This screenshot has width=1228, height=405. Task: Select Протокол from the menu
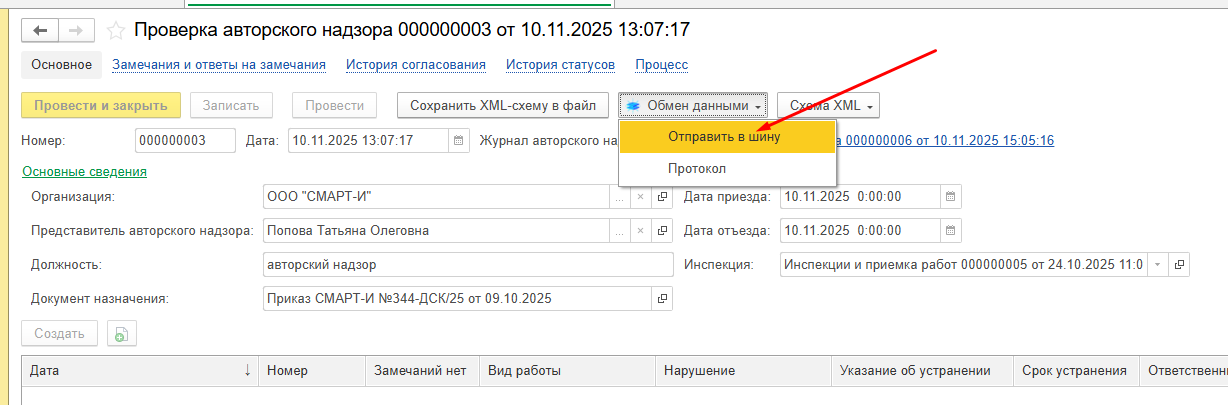click(697, 169)
